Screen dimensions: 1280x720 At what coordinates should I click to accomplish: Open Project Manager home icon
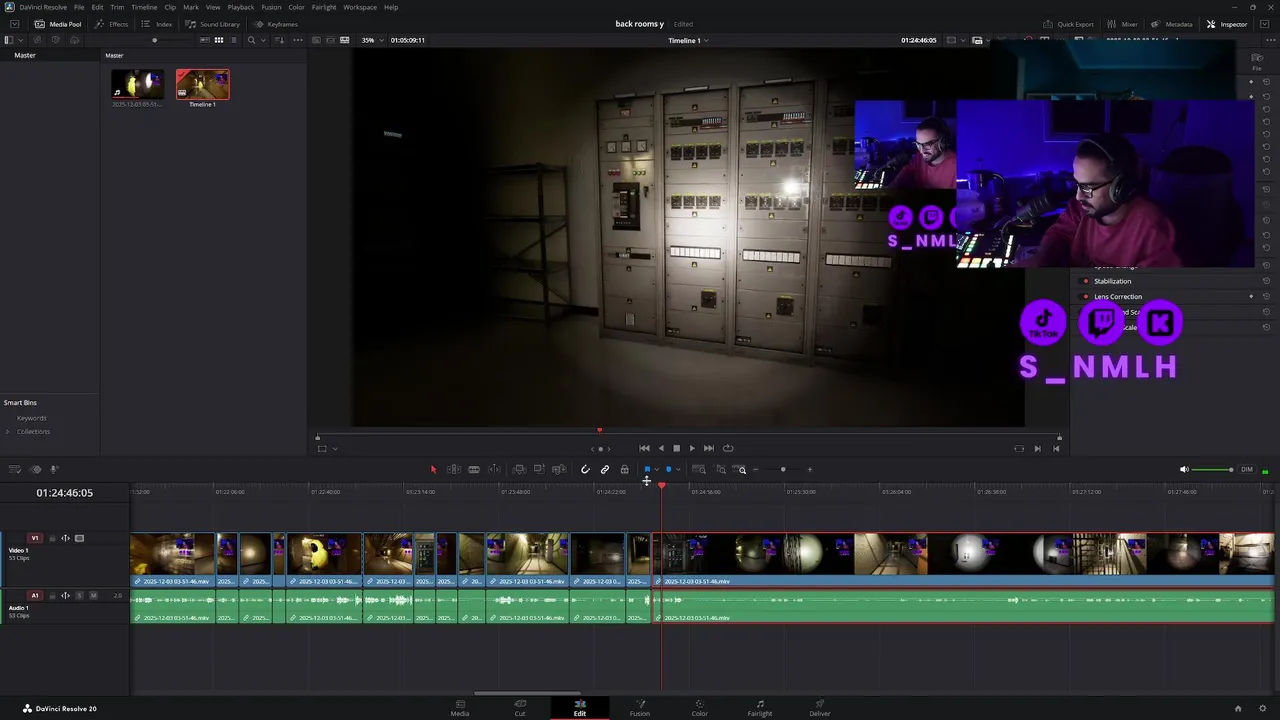(1237, 708)
